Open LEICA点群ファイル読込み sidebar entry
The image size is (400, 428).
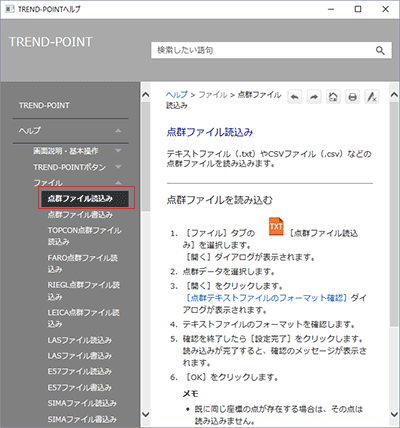pos(83,318)
